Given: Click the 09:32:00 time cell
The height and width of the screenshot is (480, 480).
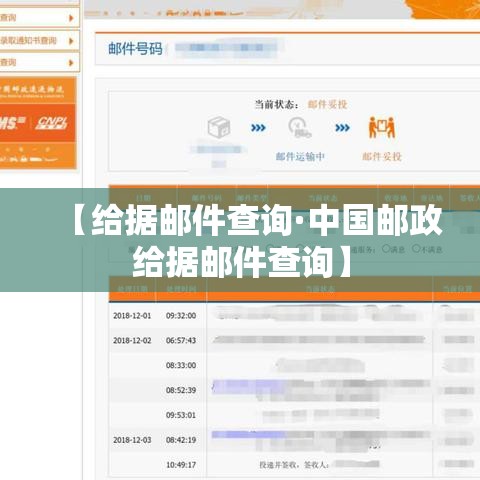Looking at the screenshot, I should coord(181,315).
